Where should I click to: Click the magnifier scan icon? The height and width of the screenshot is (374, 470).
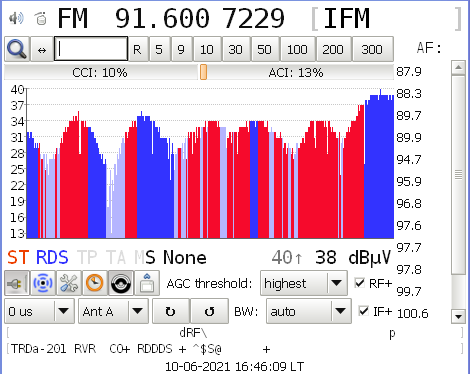17,49
